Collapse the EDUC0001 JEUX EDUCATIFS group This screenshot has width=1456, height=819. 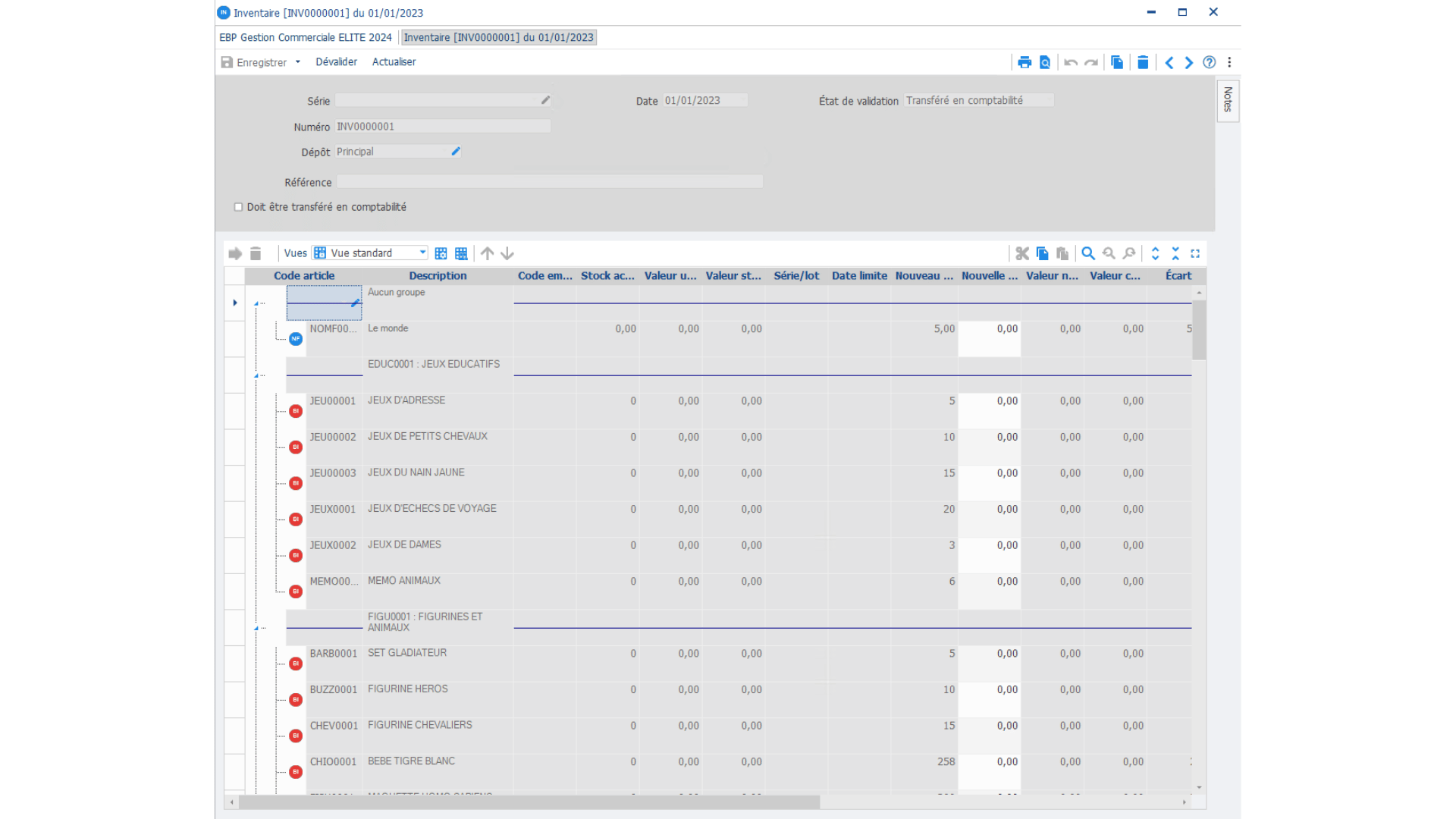coord(256,375)
